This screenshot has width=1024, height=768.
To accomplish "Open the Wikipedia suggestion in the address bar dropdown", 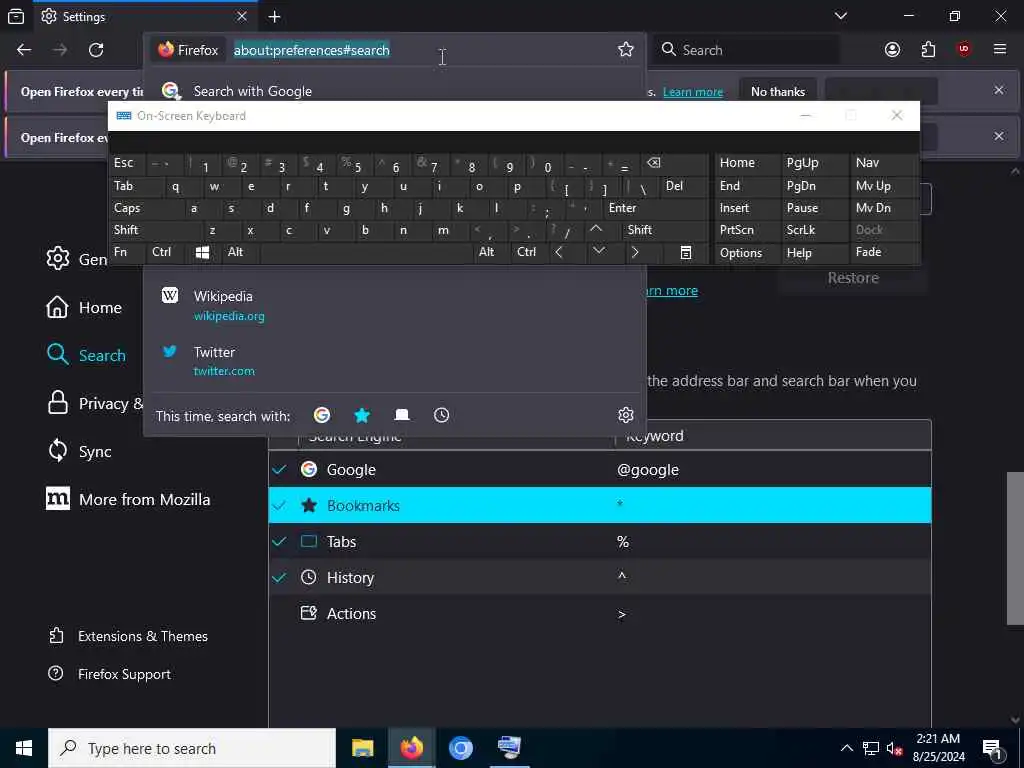I will tap(394, 306).
